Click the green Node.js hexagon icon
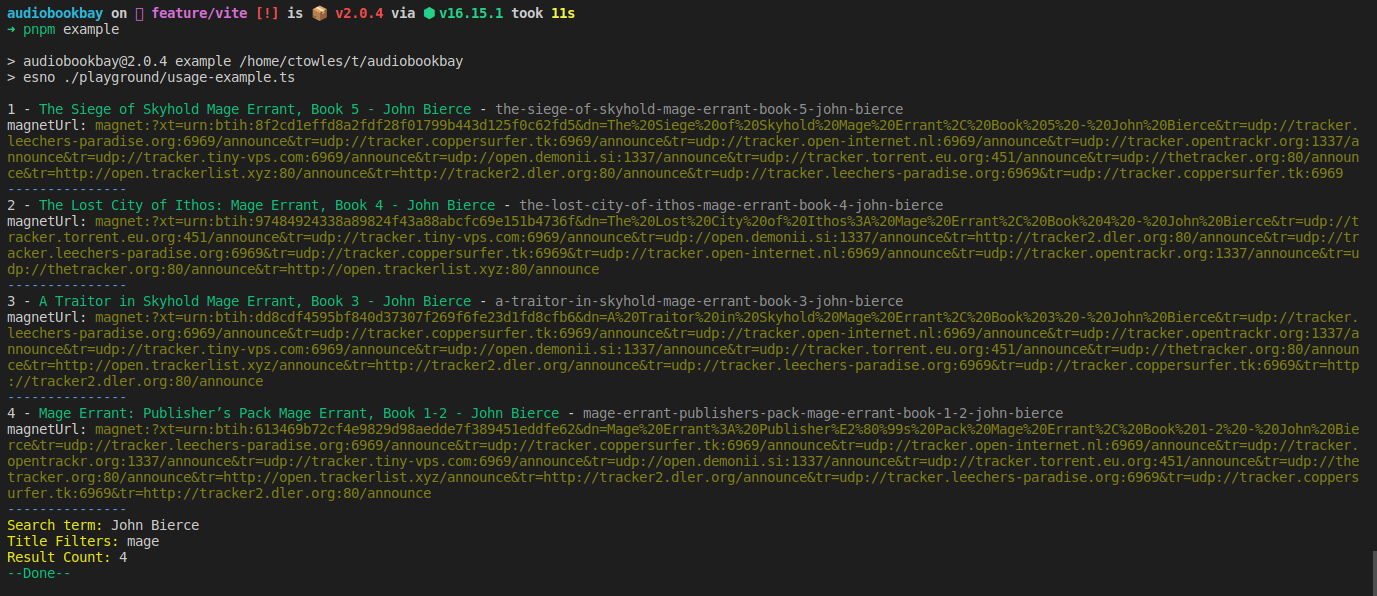Viewport: 1377px width, 596px height. pos(429,13)
